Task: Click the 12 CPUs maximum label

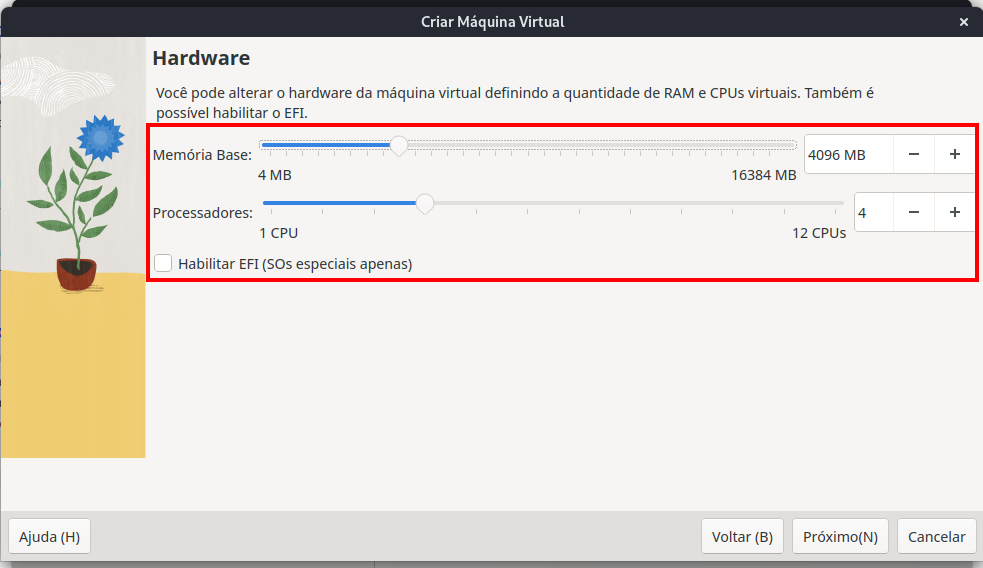Action: click(819, 233)
